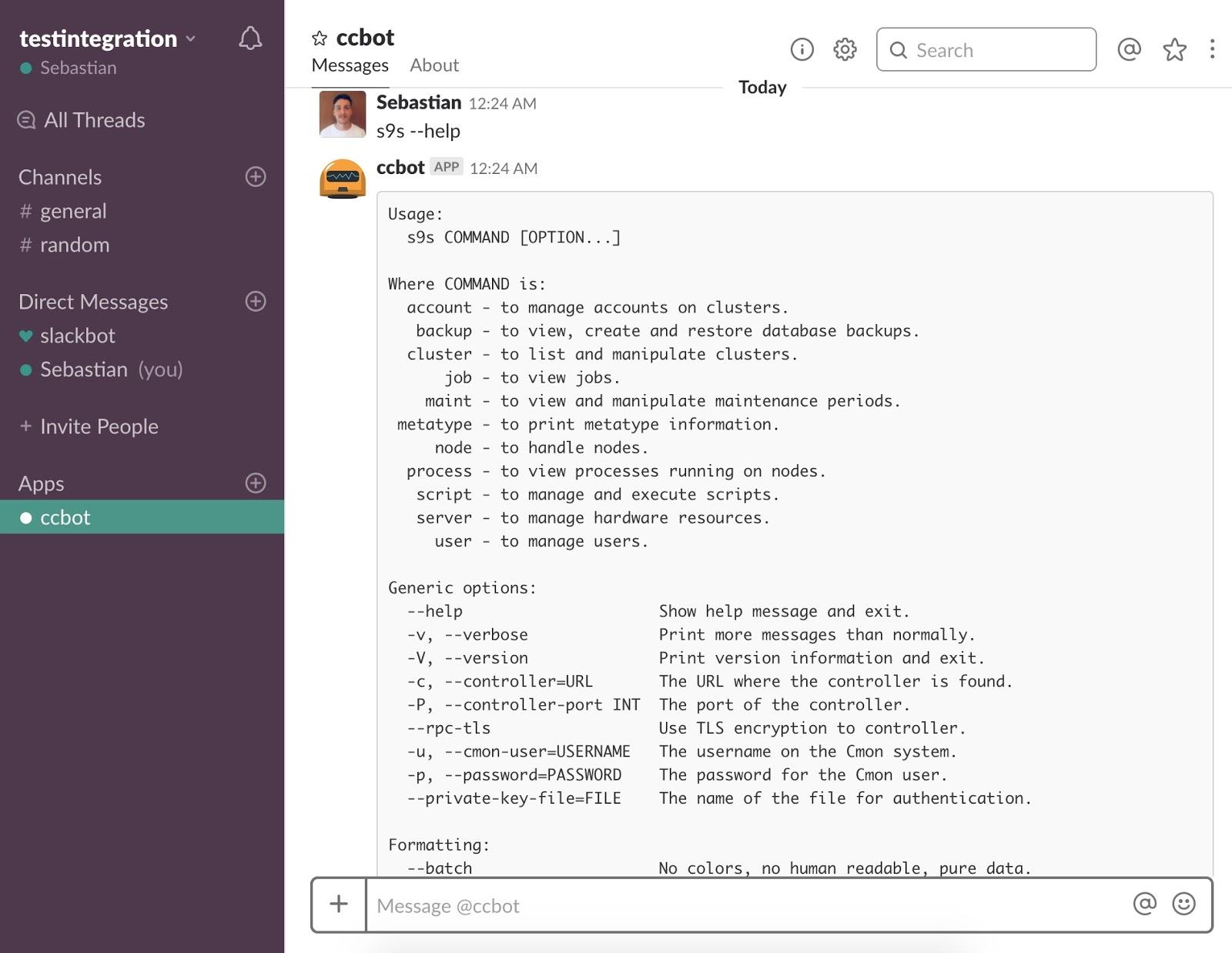Star the ccbot conversation title

319,38
